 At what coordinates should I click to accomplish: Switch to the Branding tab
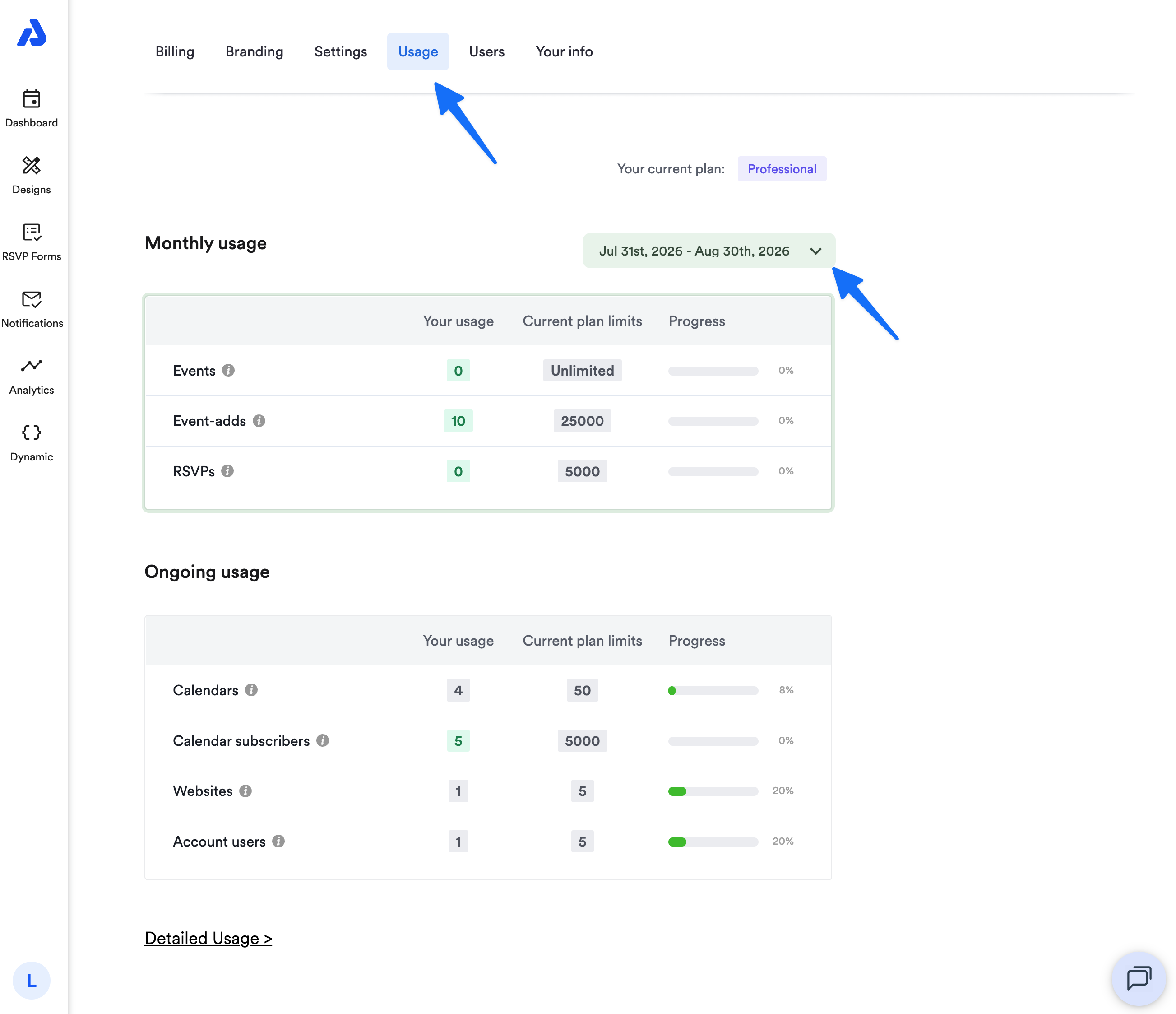pyautogui.click(x=254, y=51)
